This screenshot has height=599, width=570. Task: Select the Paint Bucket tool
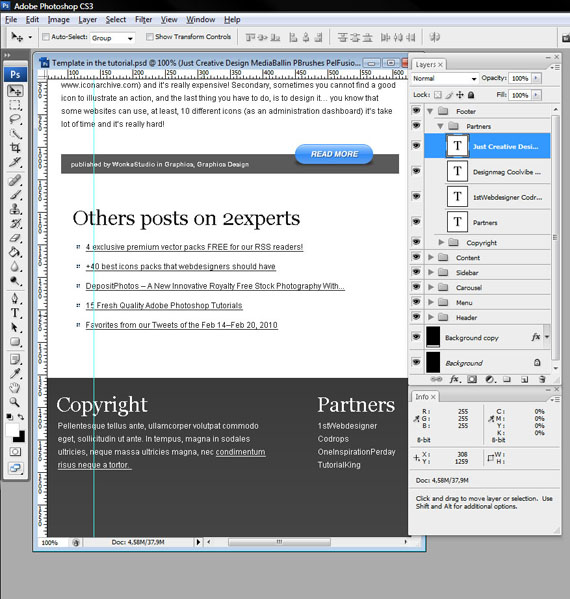(x=15, y=252)
